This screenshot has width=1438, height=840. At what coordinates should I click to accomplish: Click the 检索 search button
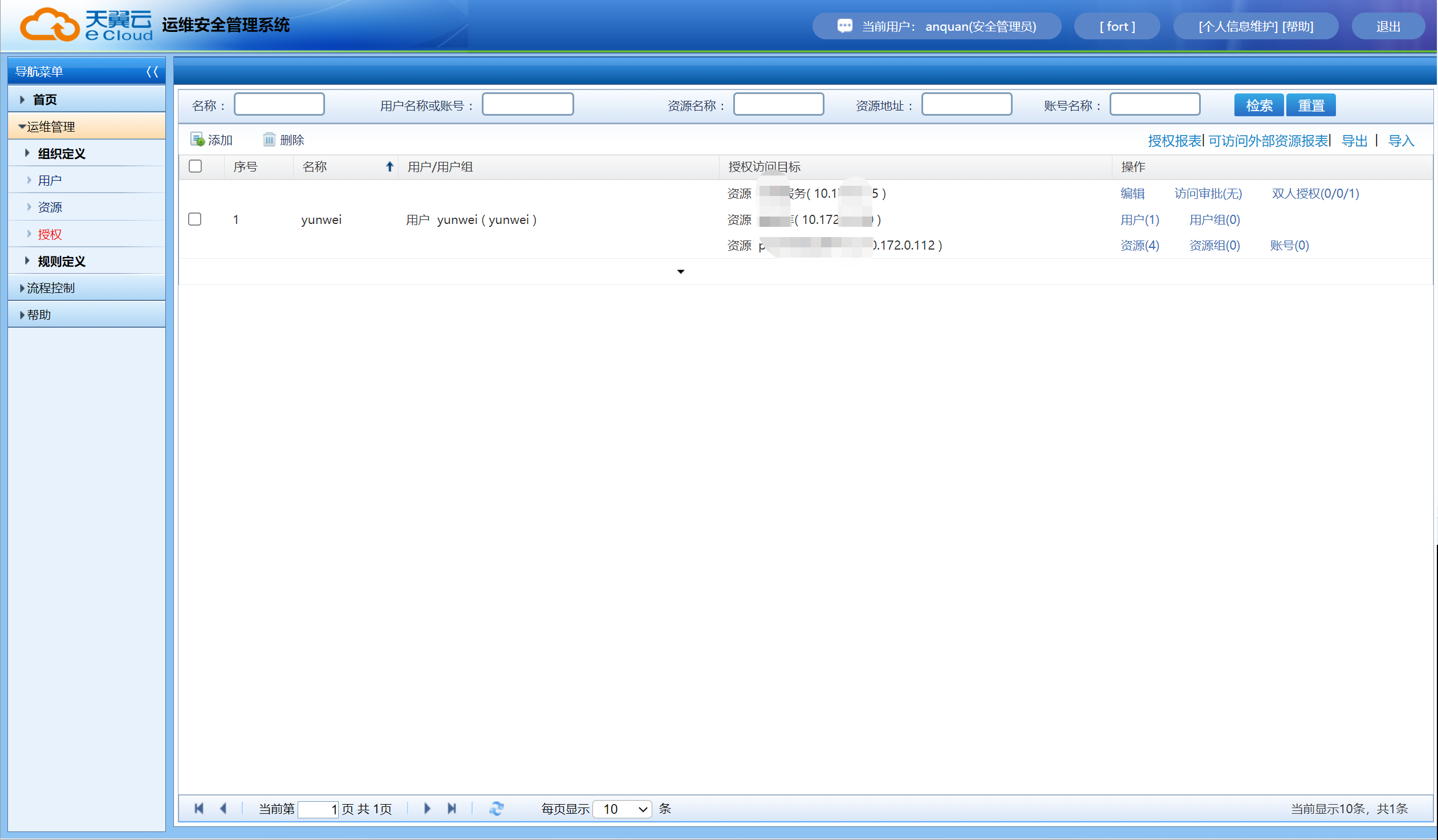tap(1259, 105)
